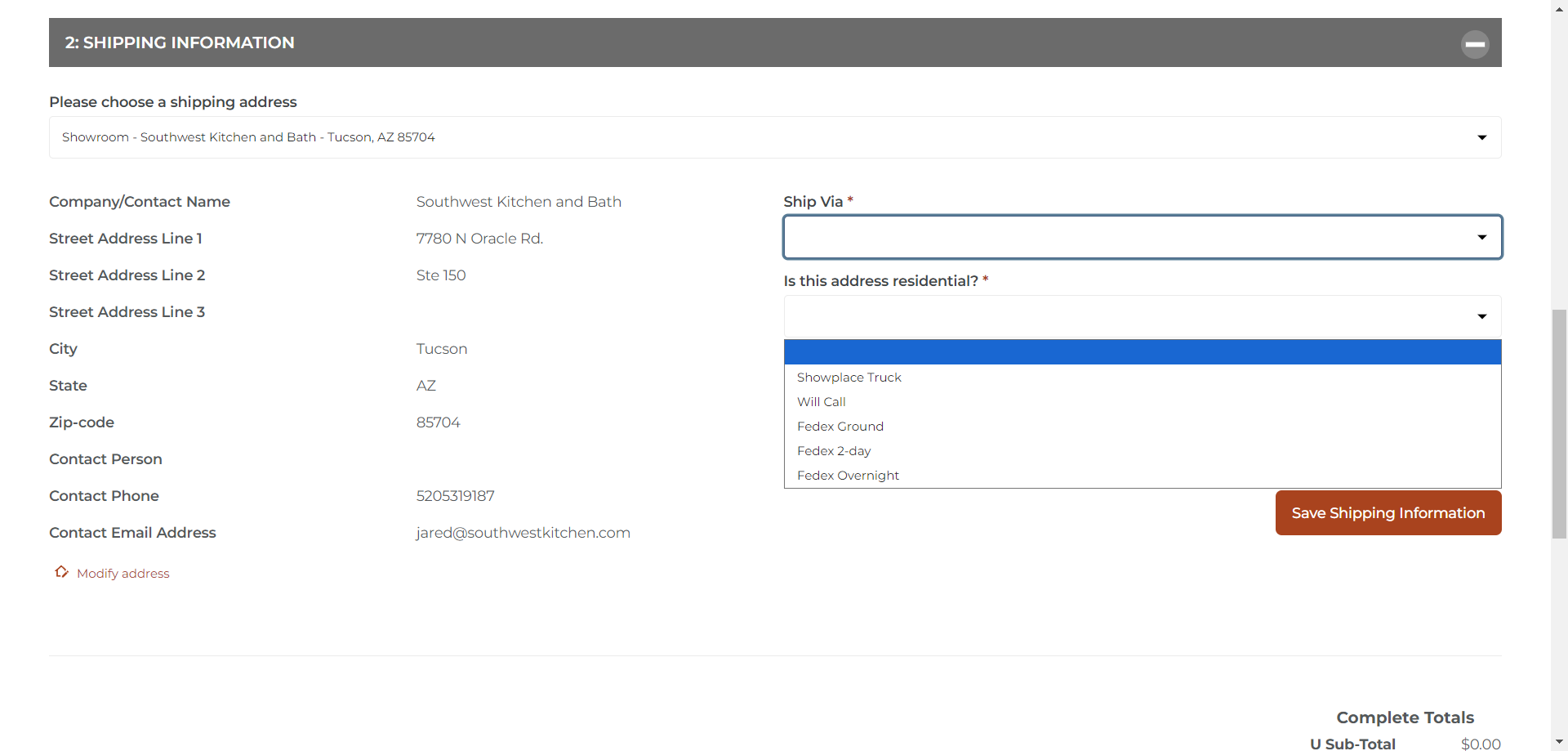
Task: Choose Fedex 2-day shipping option
Action: tap(1143, 451)
